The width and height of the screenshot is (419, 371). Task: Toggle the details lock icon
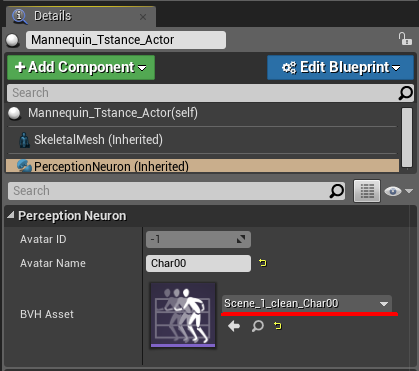pyautogui.click(x=405, y=39)
